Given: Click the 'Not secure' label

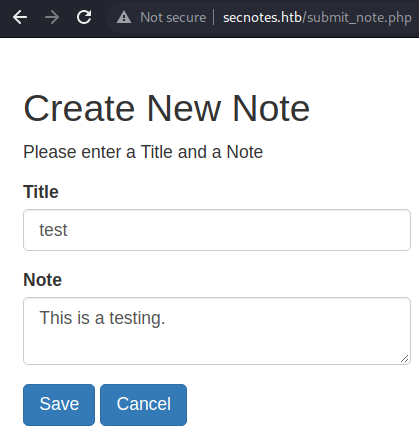Looking at the screenshot, I should pyautogui.click(x=173, y=17).
